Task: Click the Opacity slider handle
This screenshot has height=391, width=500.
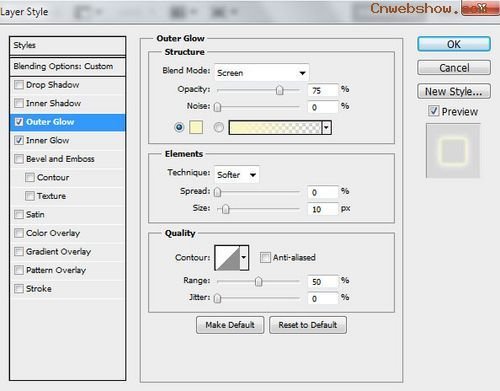Action: coord(280,90)
